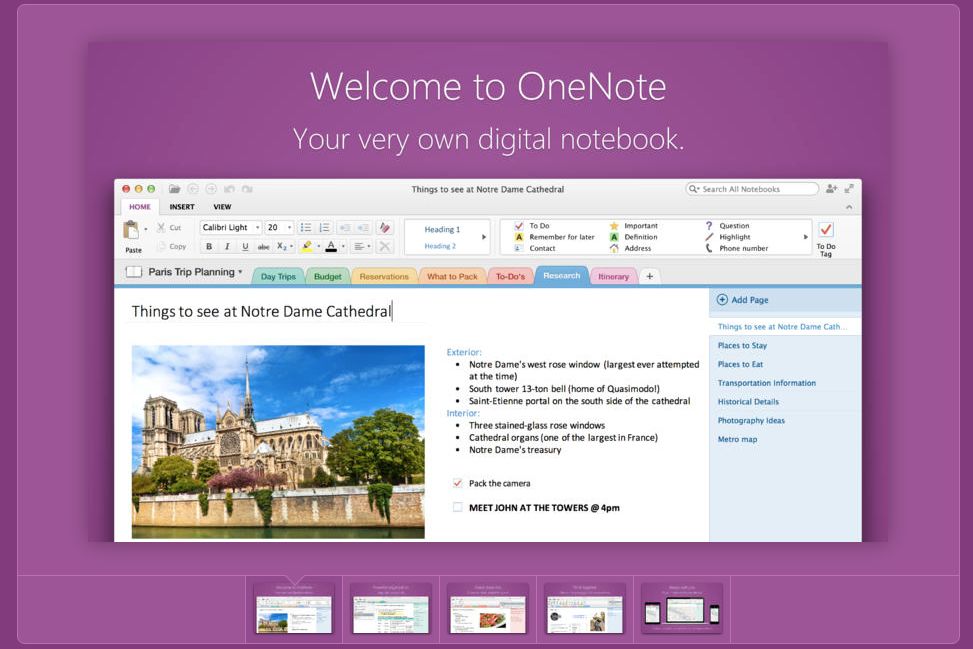
Task: Select the Question tag
Action: tap(727, 226)
